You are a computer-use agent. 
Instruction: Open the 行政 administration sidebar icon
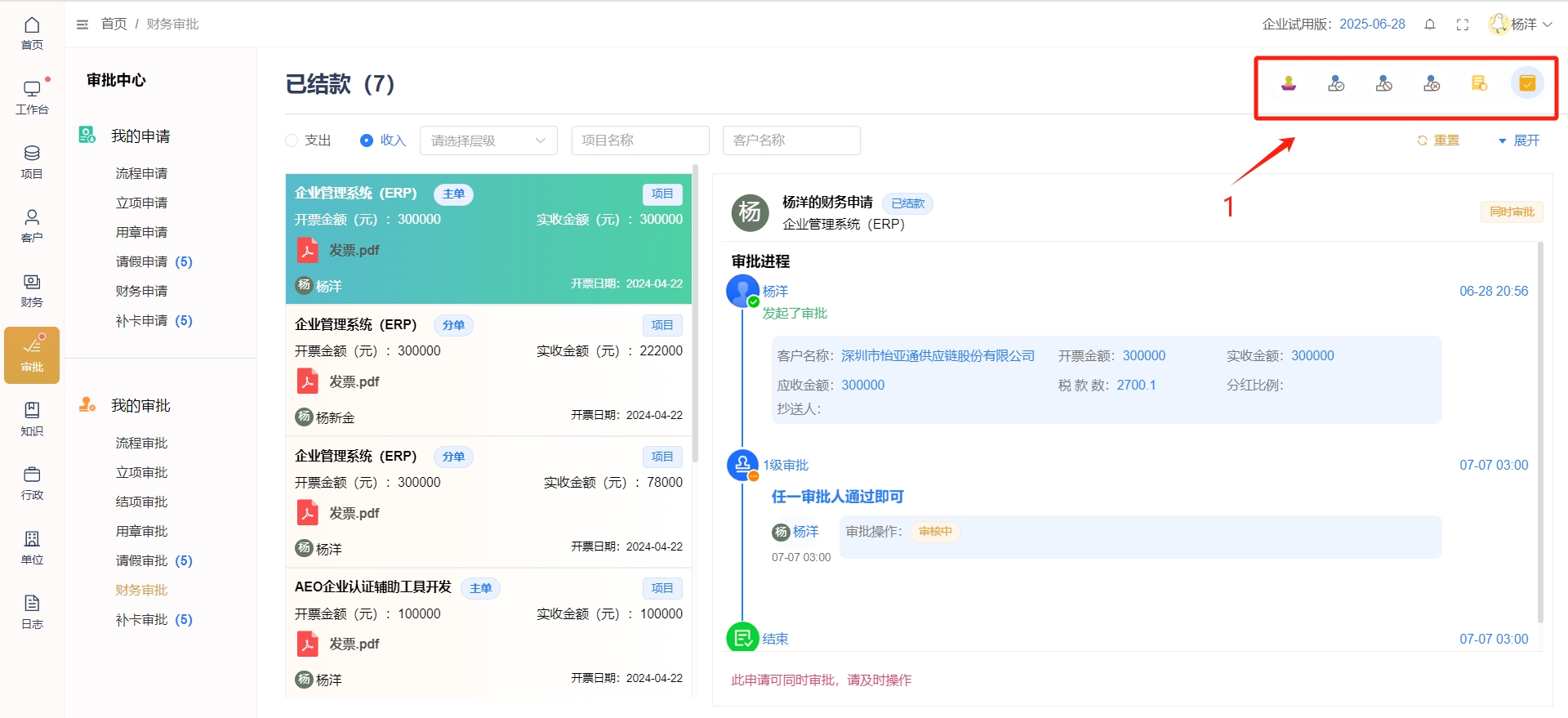point(32,484)
